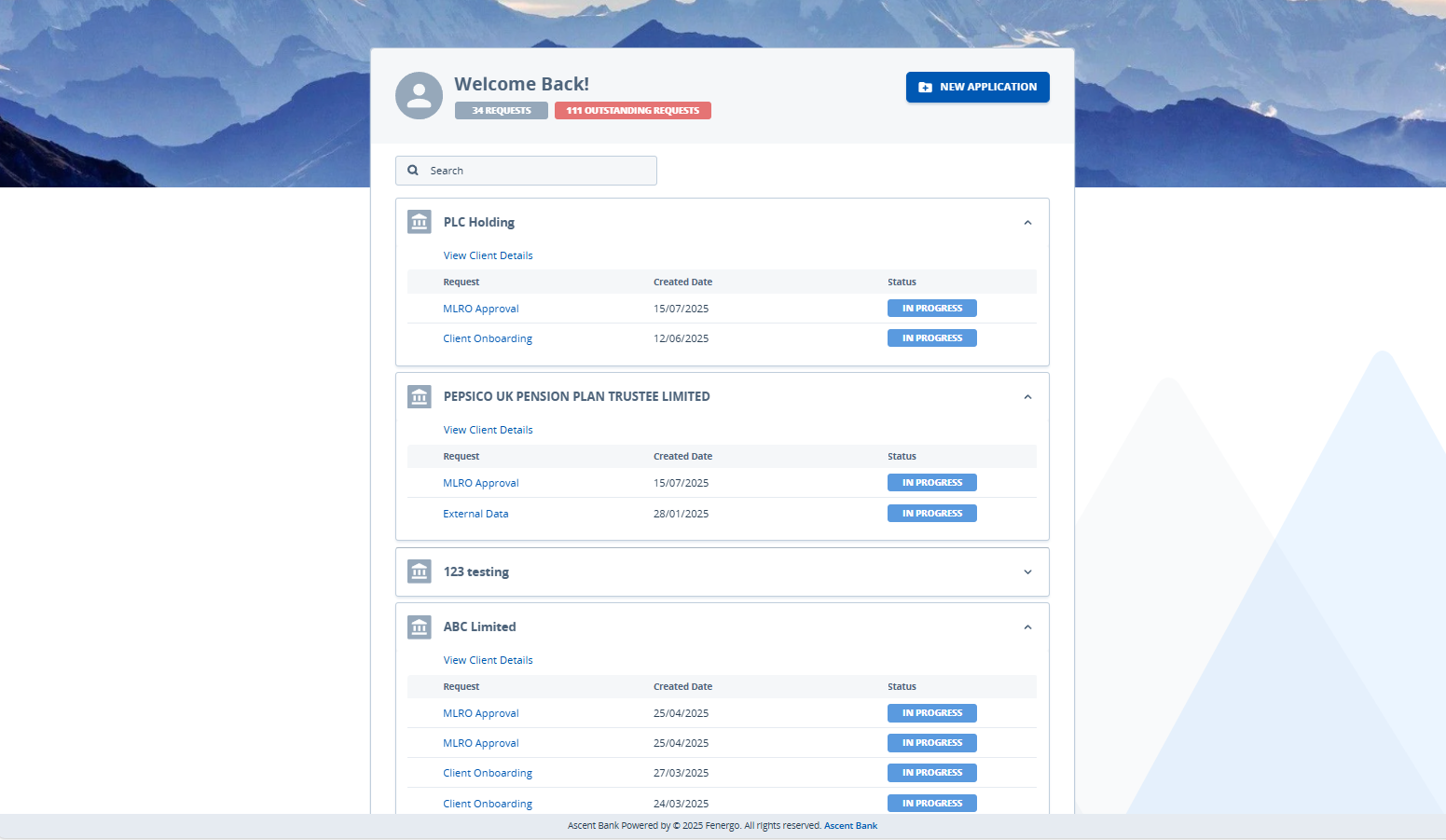Click the search magnifier icon
The width and height of the screenshot is (1446, 840).
tap(413, 170)
